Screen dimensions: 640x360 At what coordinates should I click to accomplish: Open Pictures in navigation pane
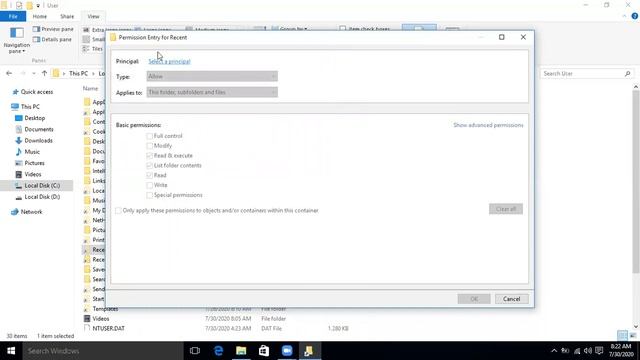pos(30,163)
